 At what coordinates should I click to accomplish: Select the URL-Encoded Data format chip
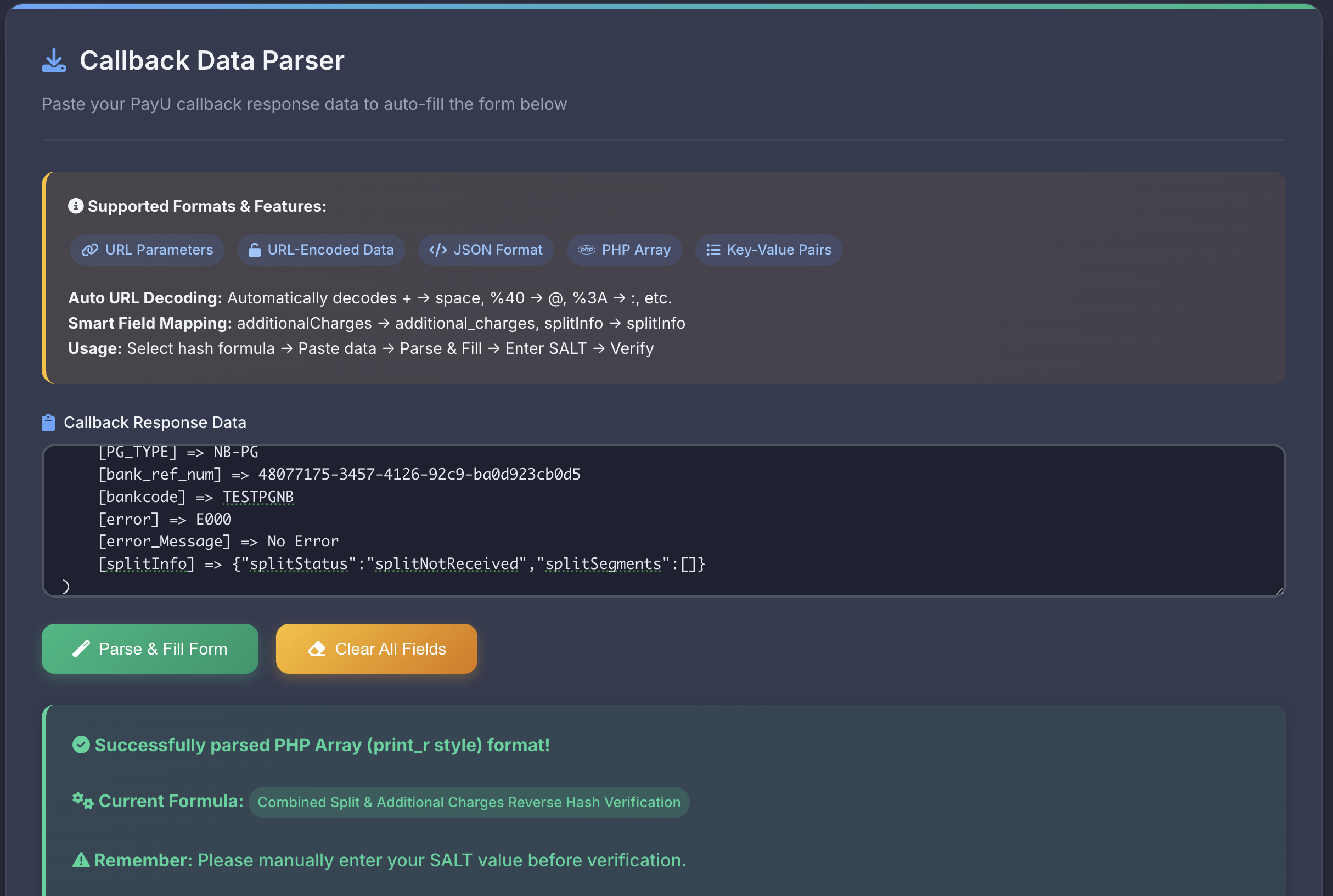[x=321, y=250]
